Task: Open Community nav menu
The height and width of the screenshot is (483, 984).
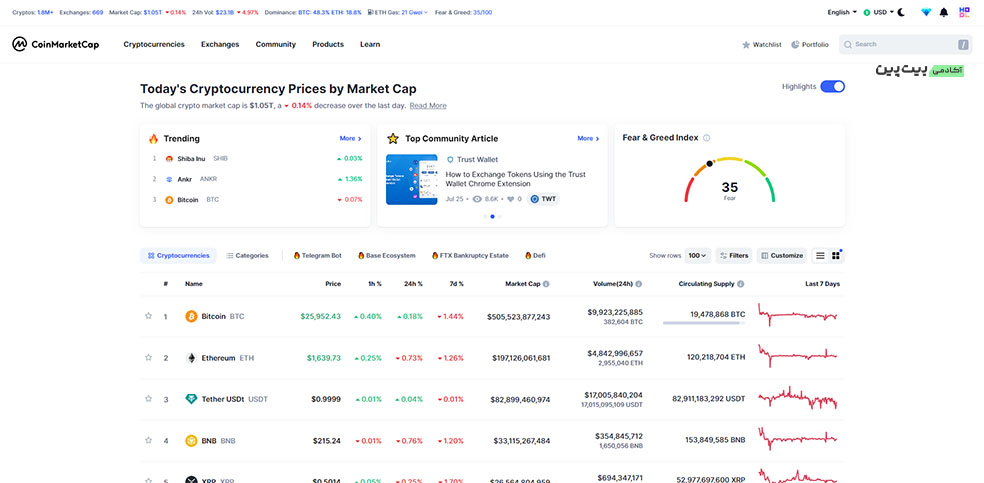Action: pyautogui.click(x=275, y=44)
